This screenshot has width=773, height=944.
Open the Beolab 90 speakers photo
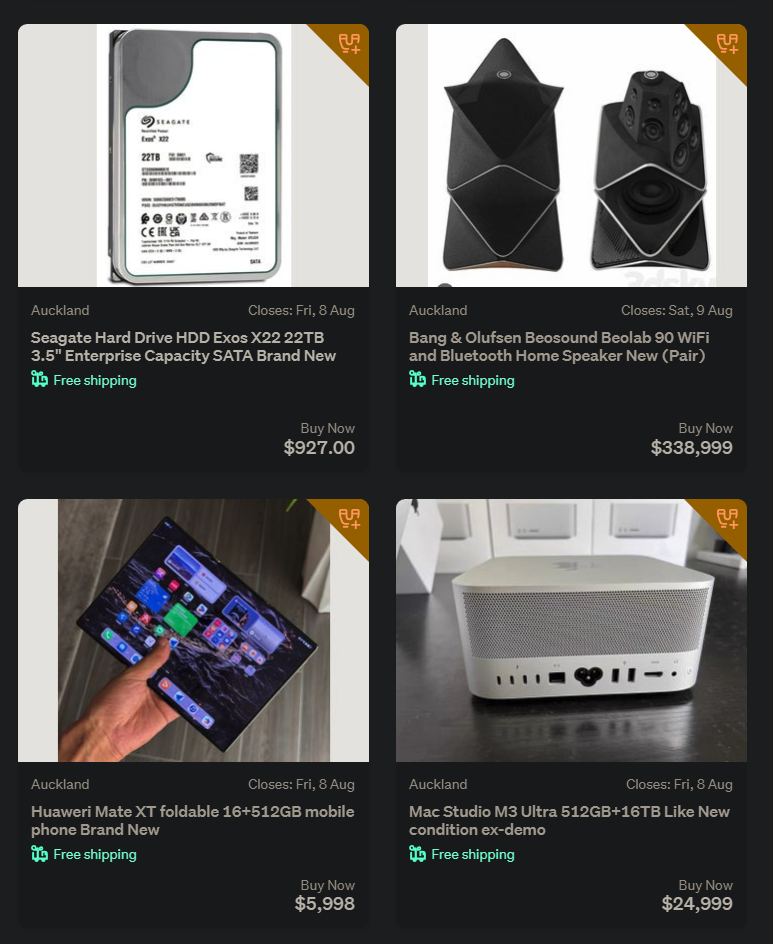(571, 155)
